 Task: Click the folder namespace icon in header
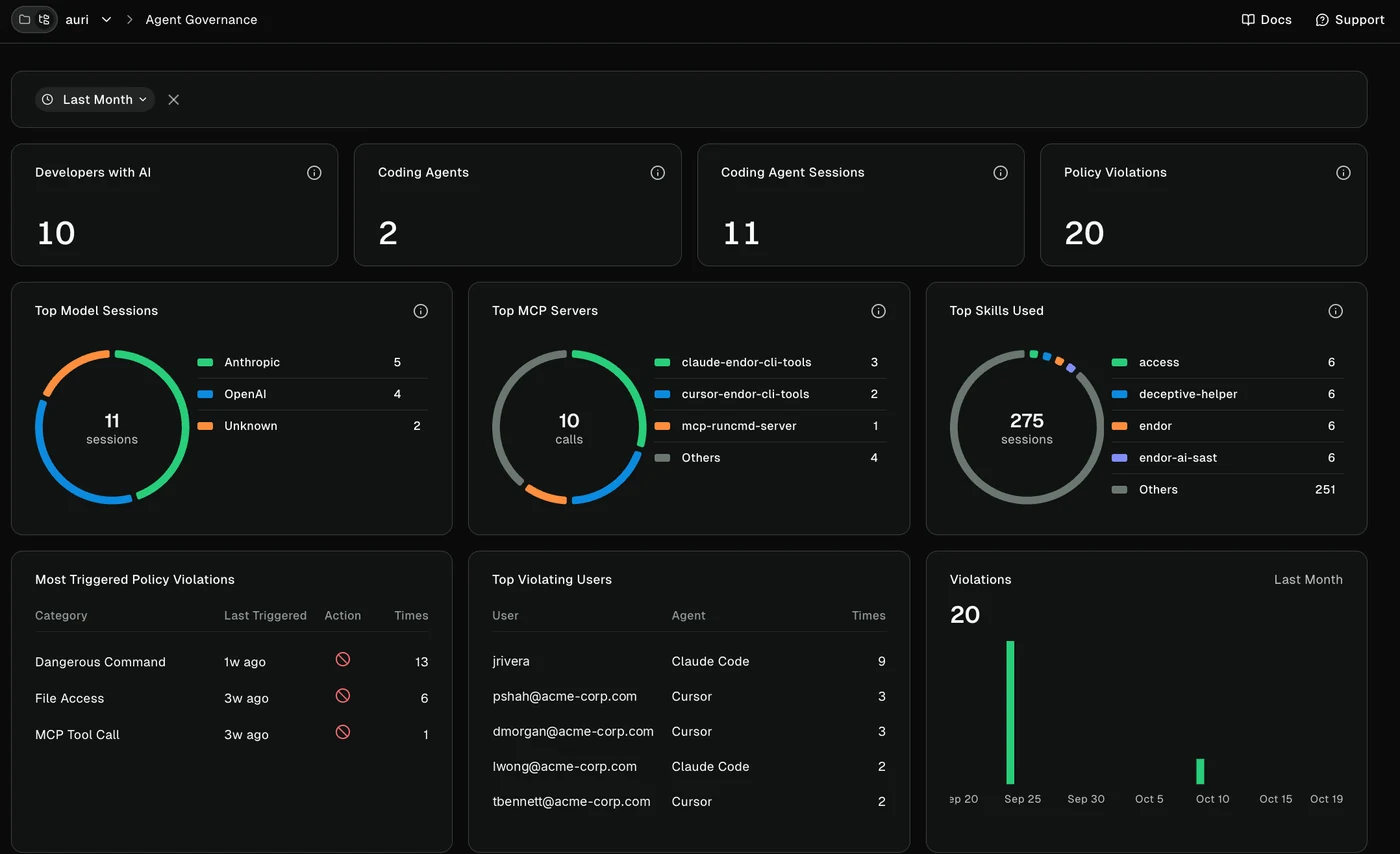point(24,20)
